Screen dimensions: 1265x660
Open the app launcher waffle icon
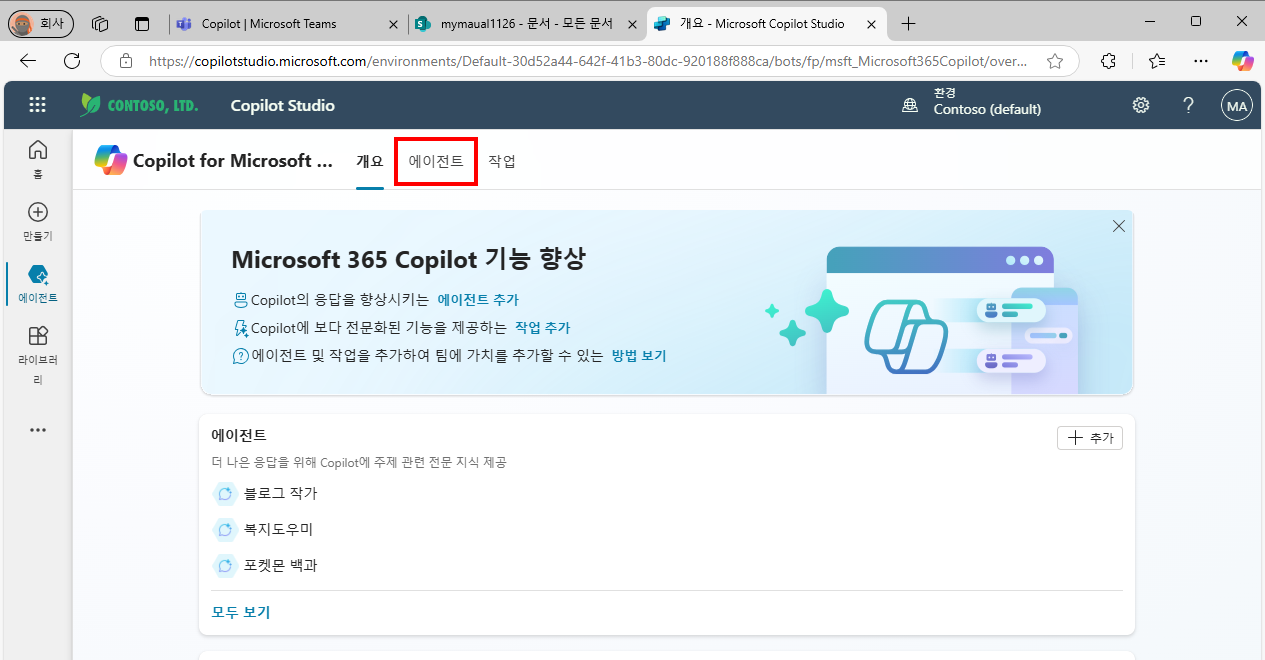pos(37,105)
